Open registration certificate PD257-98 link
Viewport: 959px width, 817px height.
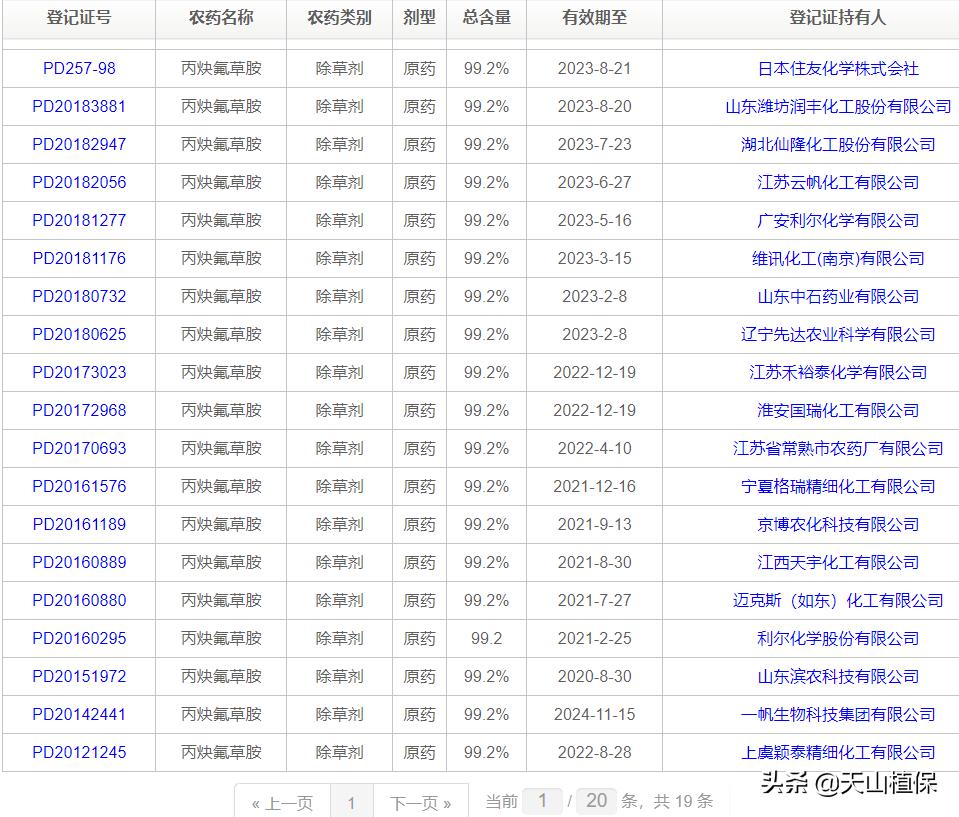pos(79,69)
